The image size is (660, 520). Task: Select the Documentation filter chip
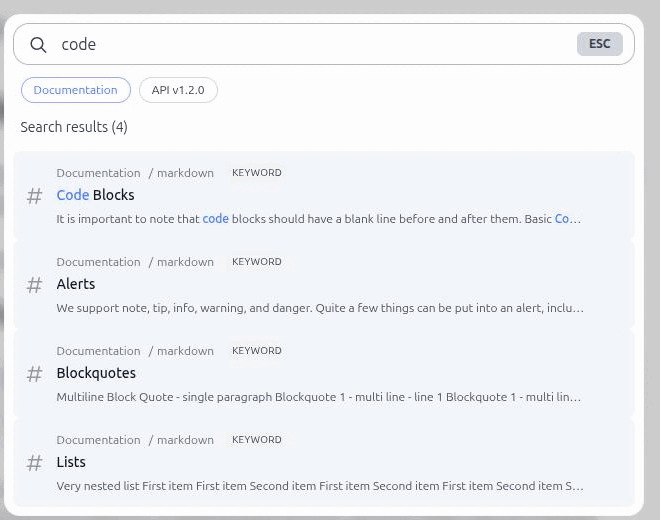click(76, 90)
